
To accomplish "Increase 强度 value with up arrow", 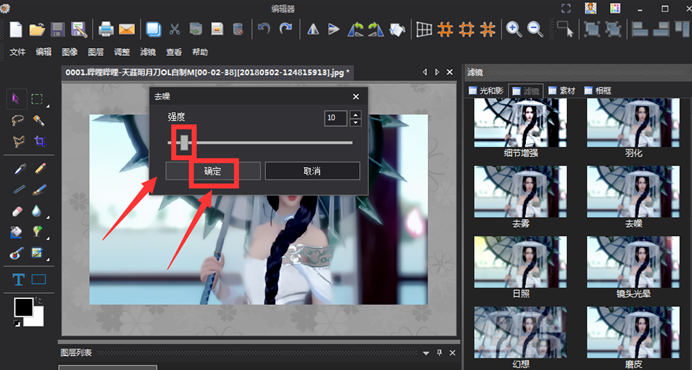I will (355, 114).
